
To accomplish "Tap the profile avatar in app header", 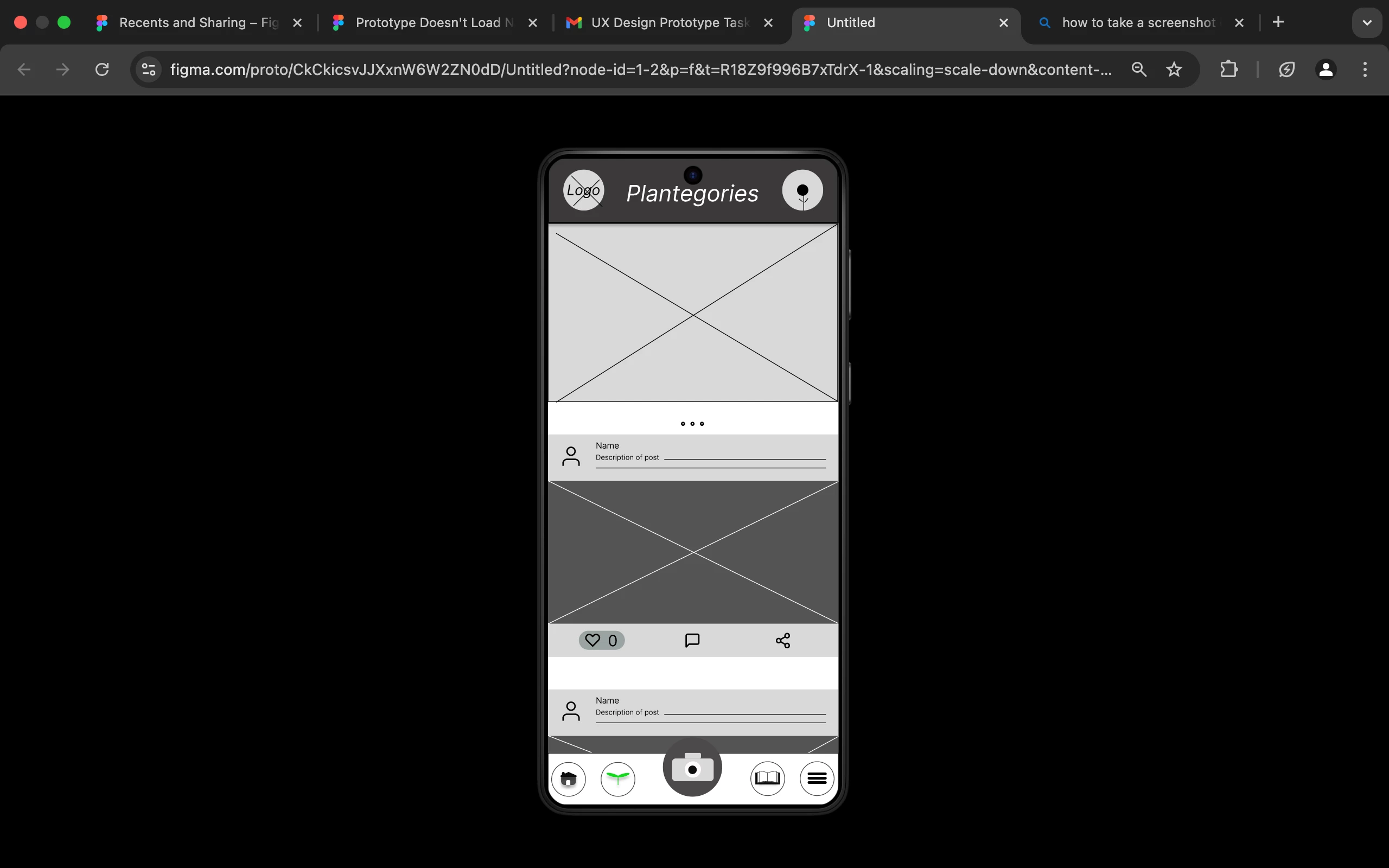I will click(x=802, y=190).
